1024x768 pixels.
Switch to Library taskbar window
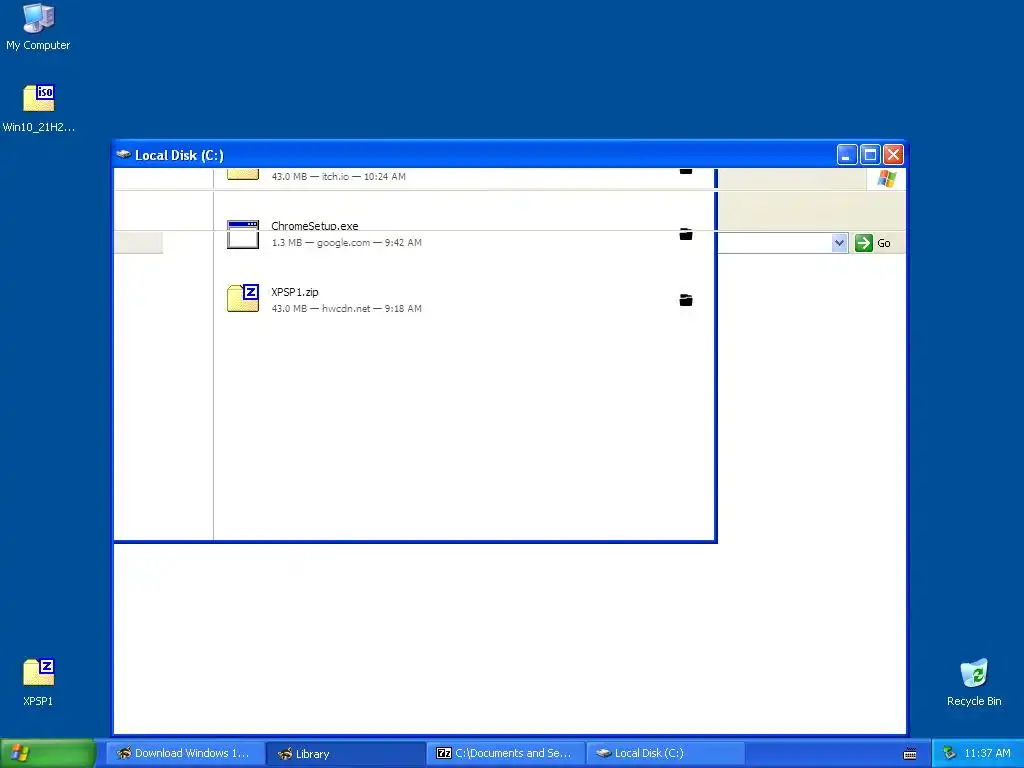click(346, 753)
